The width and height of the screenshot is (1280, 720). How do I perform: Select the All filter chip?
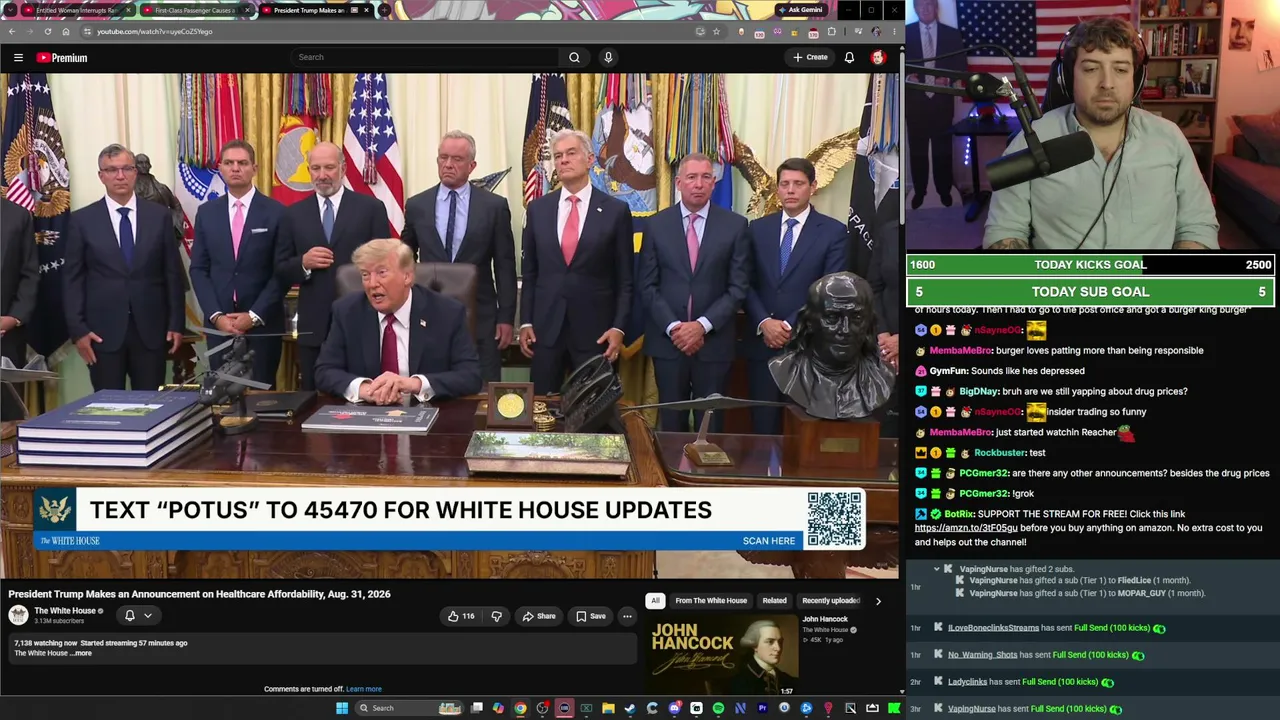(x=655, y=601)
